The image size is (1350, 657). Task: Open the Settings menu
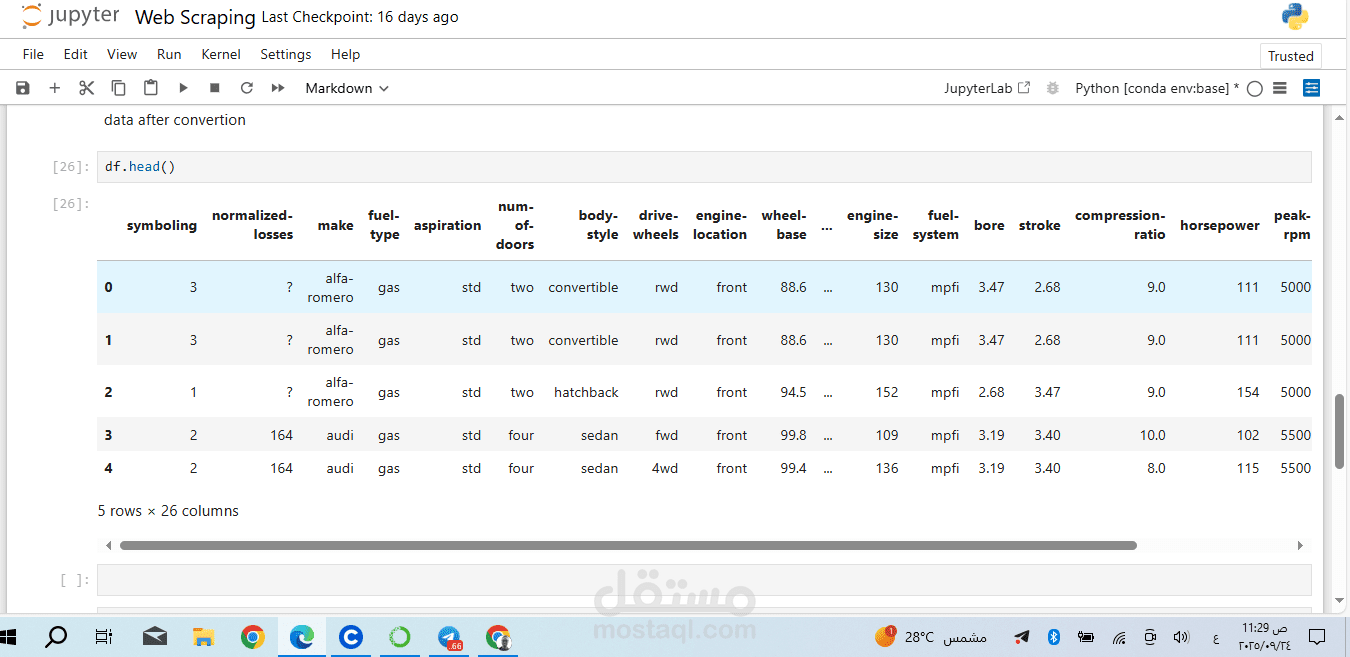pyautogui.click(x=285, y=54)
